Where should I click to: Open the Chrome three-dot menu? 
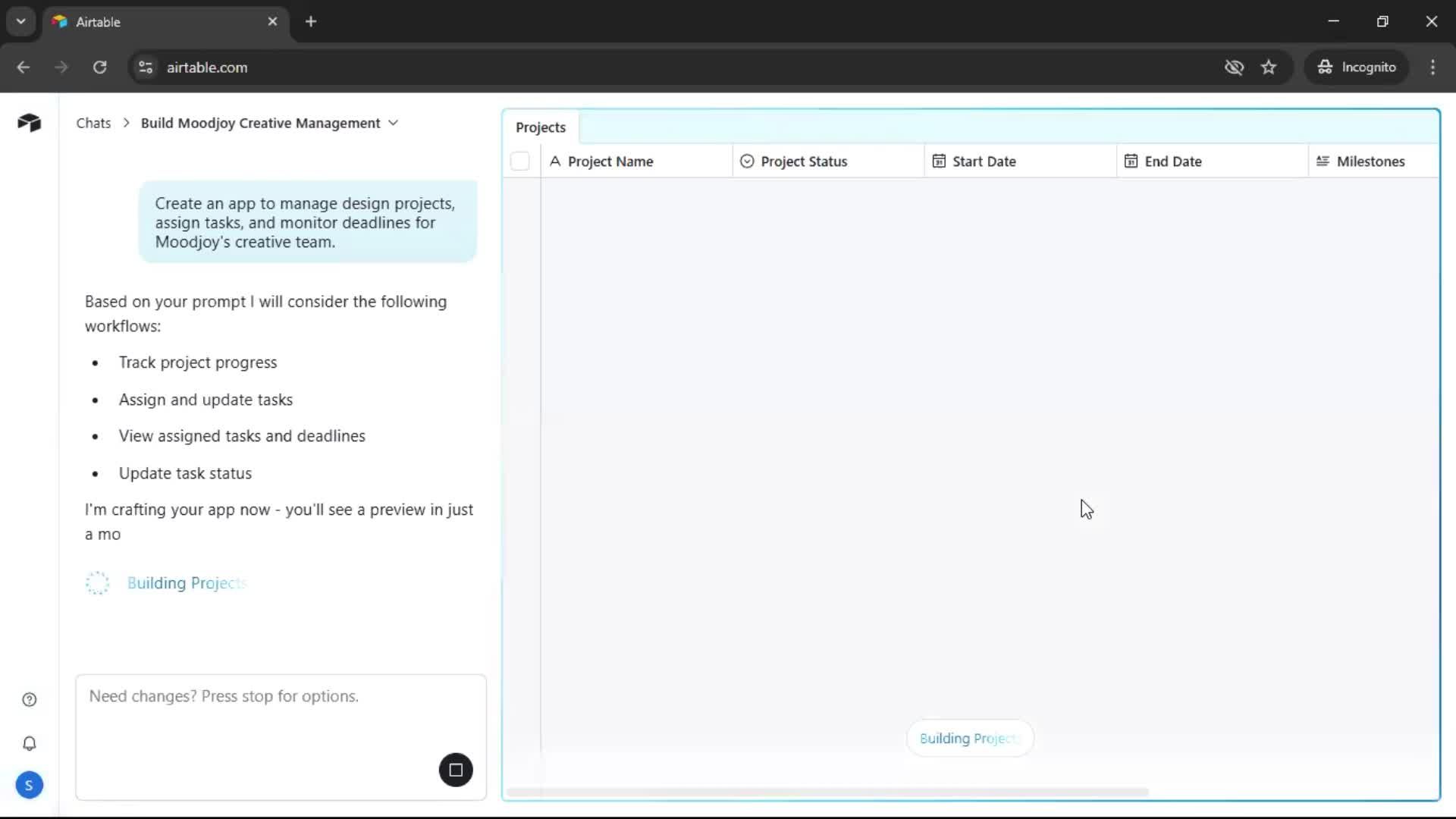[1432, 67]
